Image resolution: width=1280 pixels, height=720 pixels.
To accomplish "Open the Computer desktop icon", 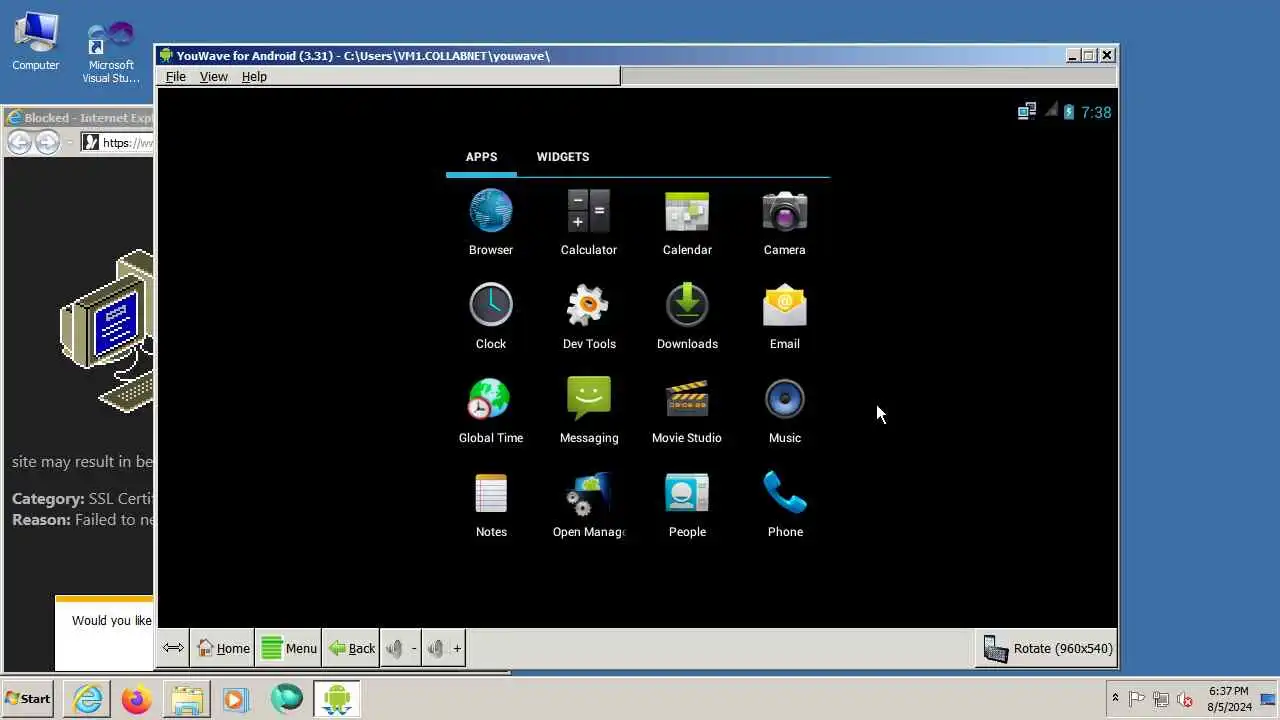I will [x=35, y=43].
